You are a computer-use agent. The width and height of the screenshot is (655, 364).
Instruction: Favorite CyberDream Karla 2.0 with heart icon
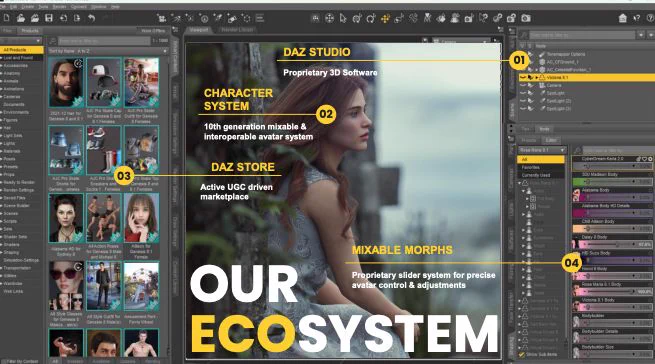point(645,159)
